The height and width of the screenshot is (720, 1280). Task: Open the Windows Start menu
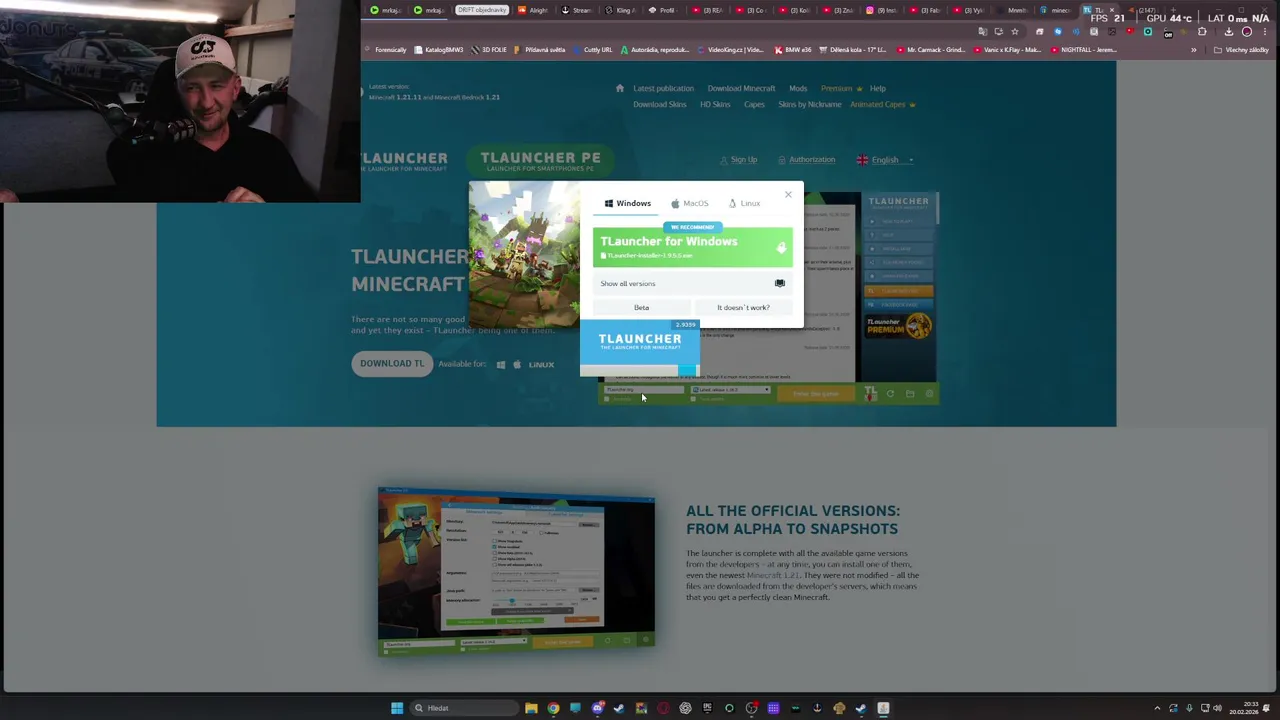point(397,708)
